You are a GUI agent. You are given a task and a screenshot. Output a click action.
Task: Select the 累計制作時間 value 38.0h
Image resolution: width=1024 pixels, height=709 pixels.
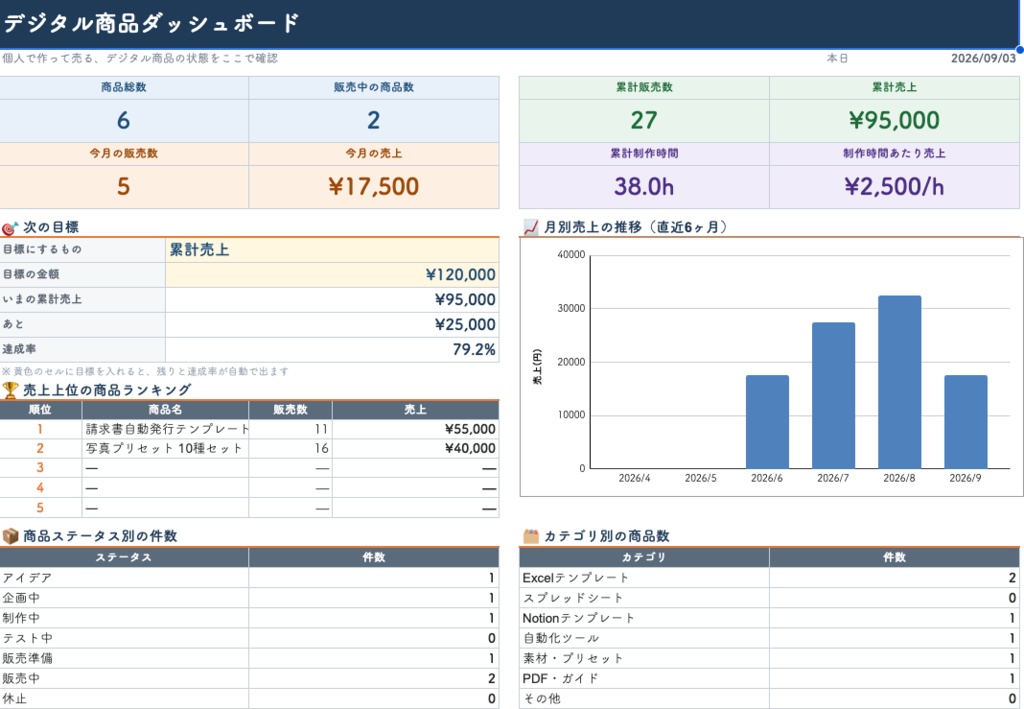(x=644, y=187)
